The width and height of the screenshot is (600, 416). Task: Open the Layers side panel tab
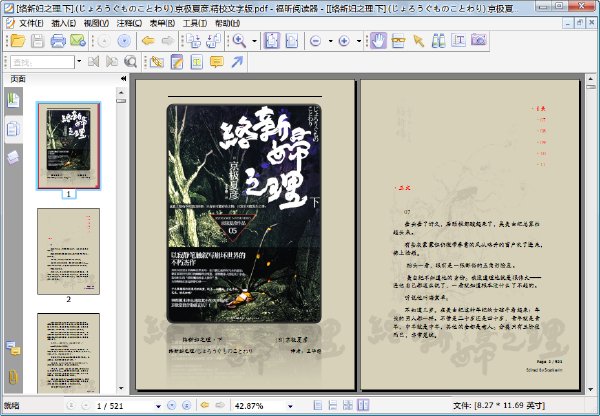(13, 157)
